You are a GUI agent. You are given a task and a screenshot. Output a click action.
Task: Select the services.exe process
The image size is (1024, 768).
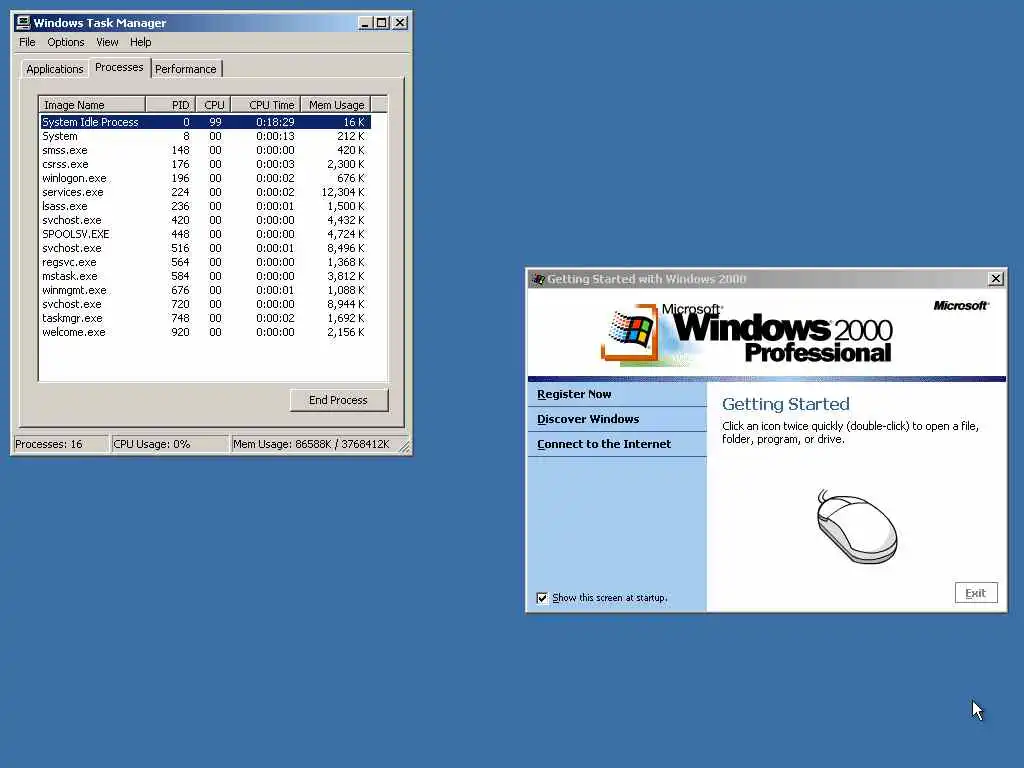point(205,192)
